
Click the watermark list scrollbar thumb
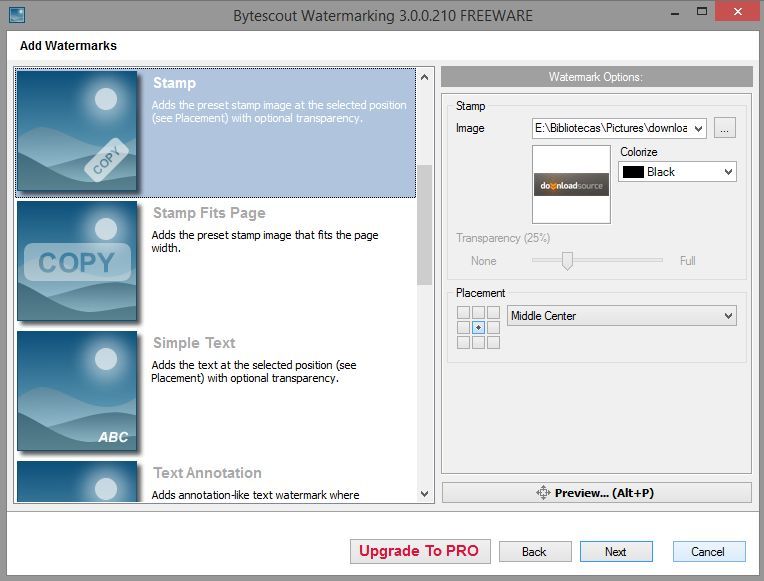tap(424, 225)
